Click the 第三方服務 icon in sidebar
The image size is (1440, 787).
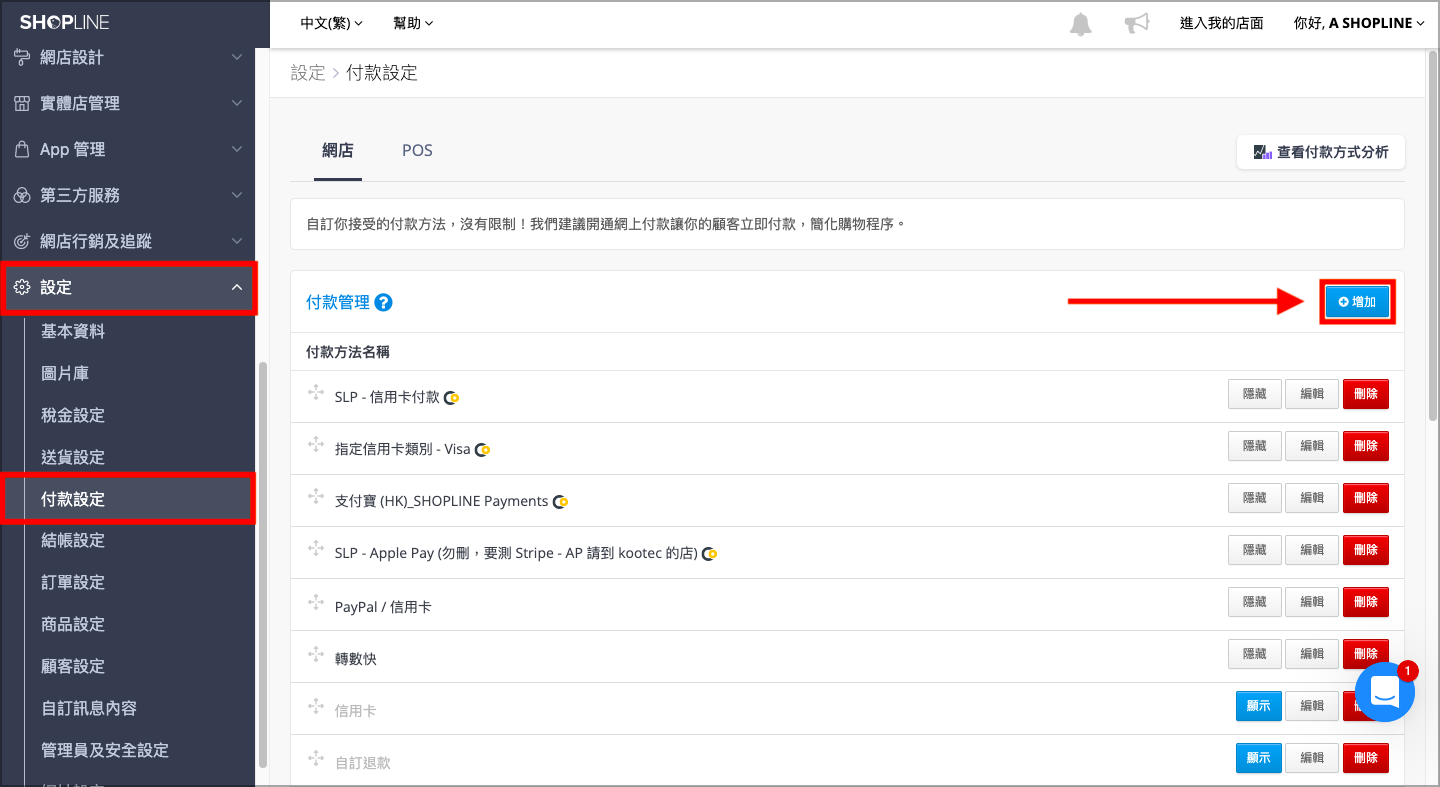coord(21,195)
